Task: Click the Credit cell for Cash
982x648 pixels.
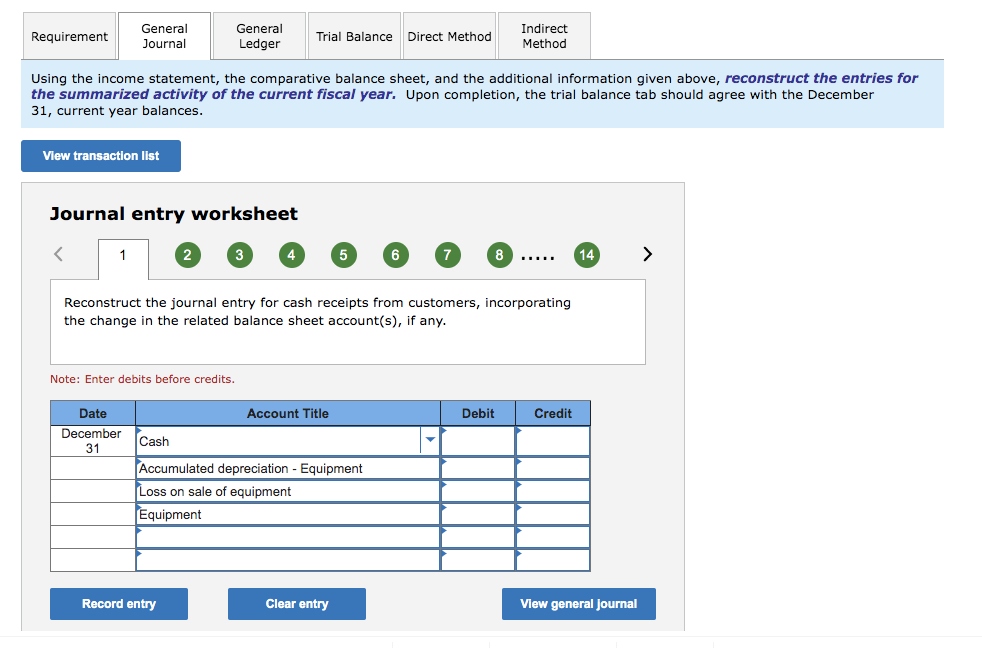Action: point(553,441)
